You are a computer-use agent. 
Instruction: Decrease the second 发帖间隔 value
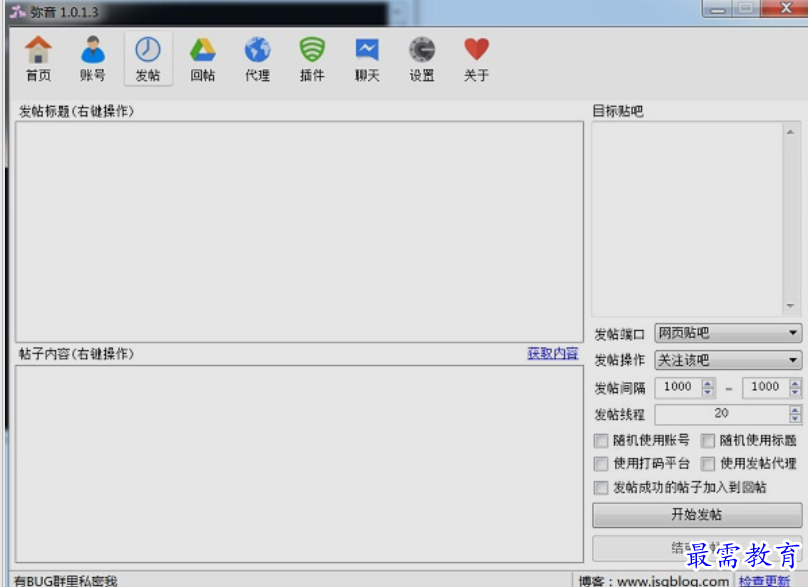coord(795,392)
